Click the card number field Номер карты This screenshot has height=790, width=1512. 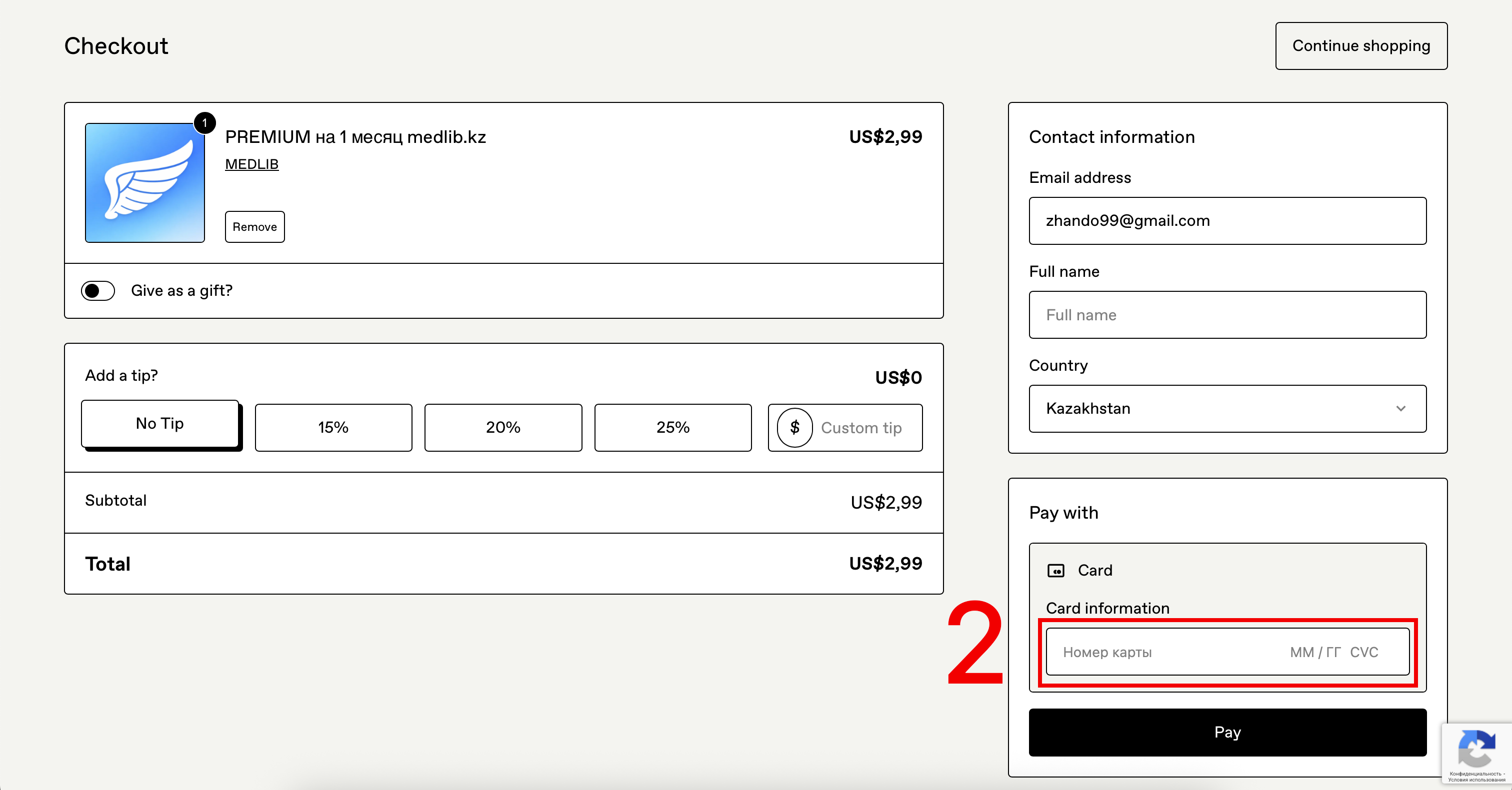click(x=1107, y=652)
